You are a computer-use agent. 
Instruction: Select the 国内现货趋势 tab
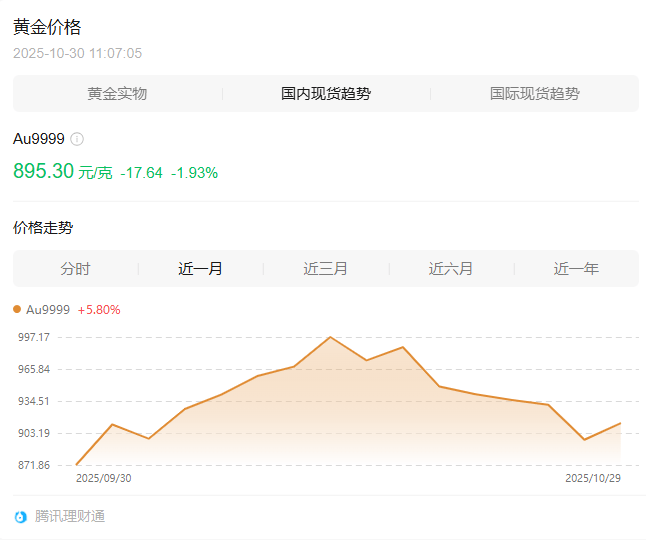click(x=326, y=94)
